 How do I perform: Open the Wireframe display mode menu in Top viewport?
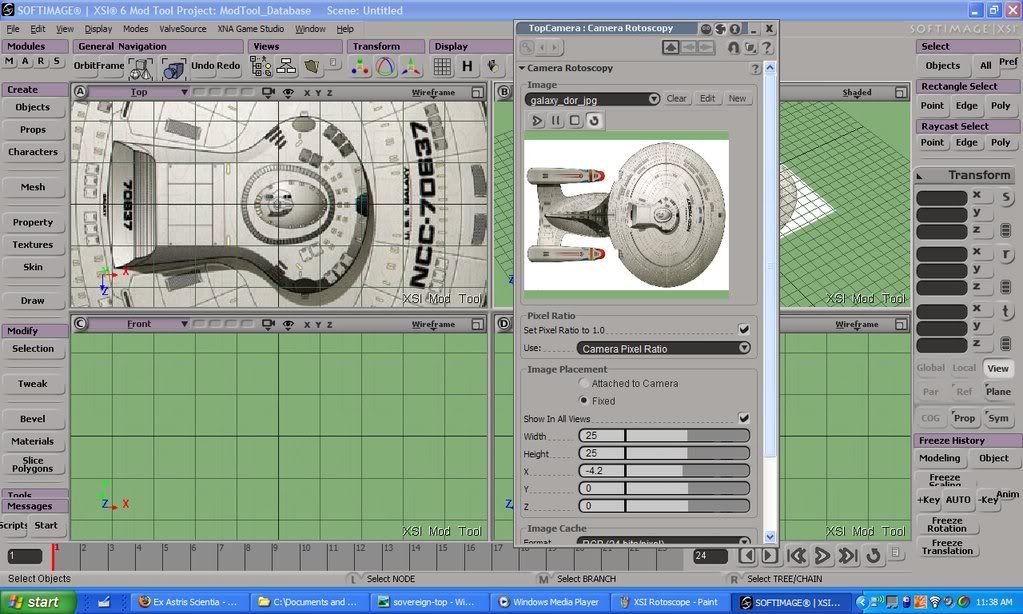tap(433, 93)
